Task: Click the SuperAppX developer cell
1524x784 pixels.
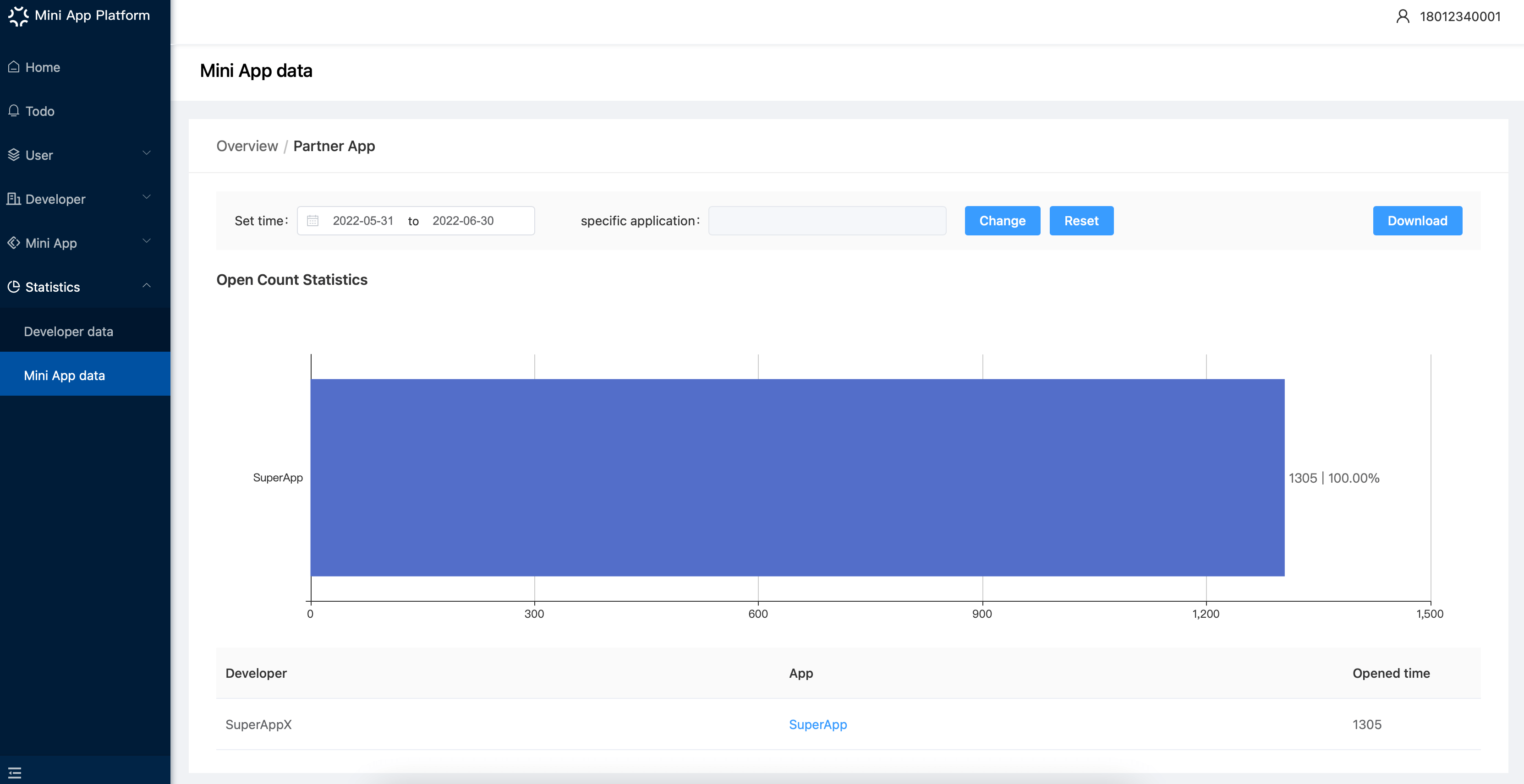Action: [258, 724]
